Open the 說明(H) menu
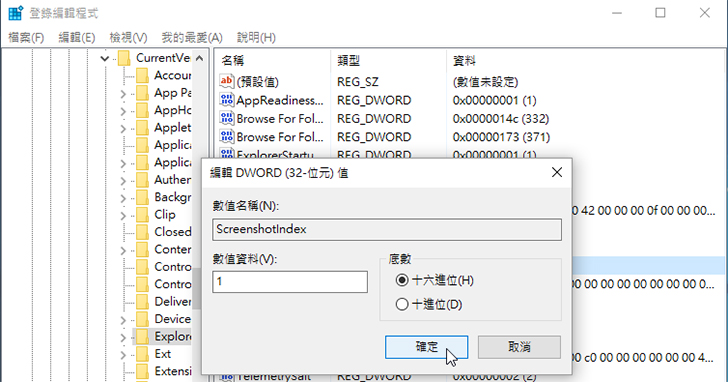 (x=256, y=38)
